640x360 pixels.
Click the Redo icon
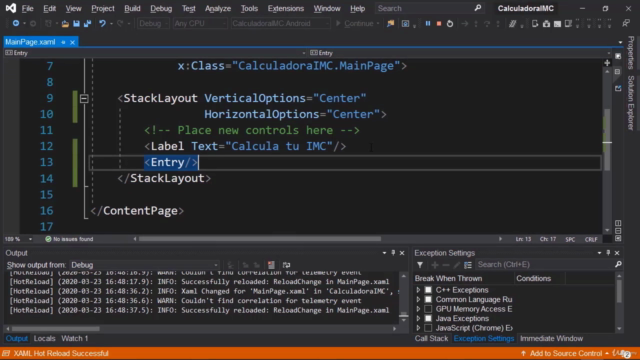click(120, 24)
